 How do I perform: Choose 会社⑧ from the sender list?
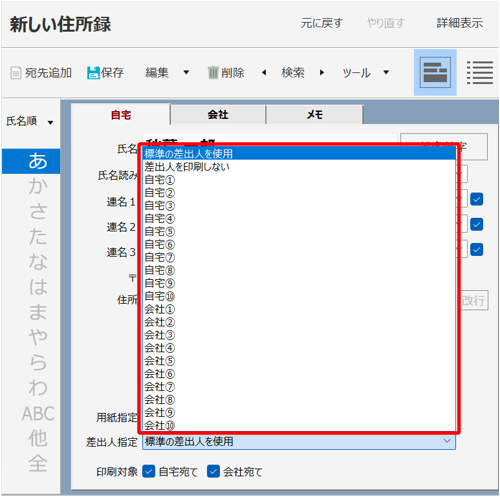pyautogui.click(x=299, y=400)
